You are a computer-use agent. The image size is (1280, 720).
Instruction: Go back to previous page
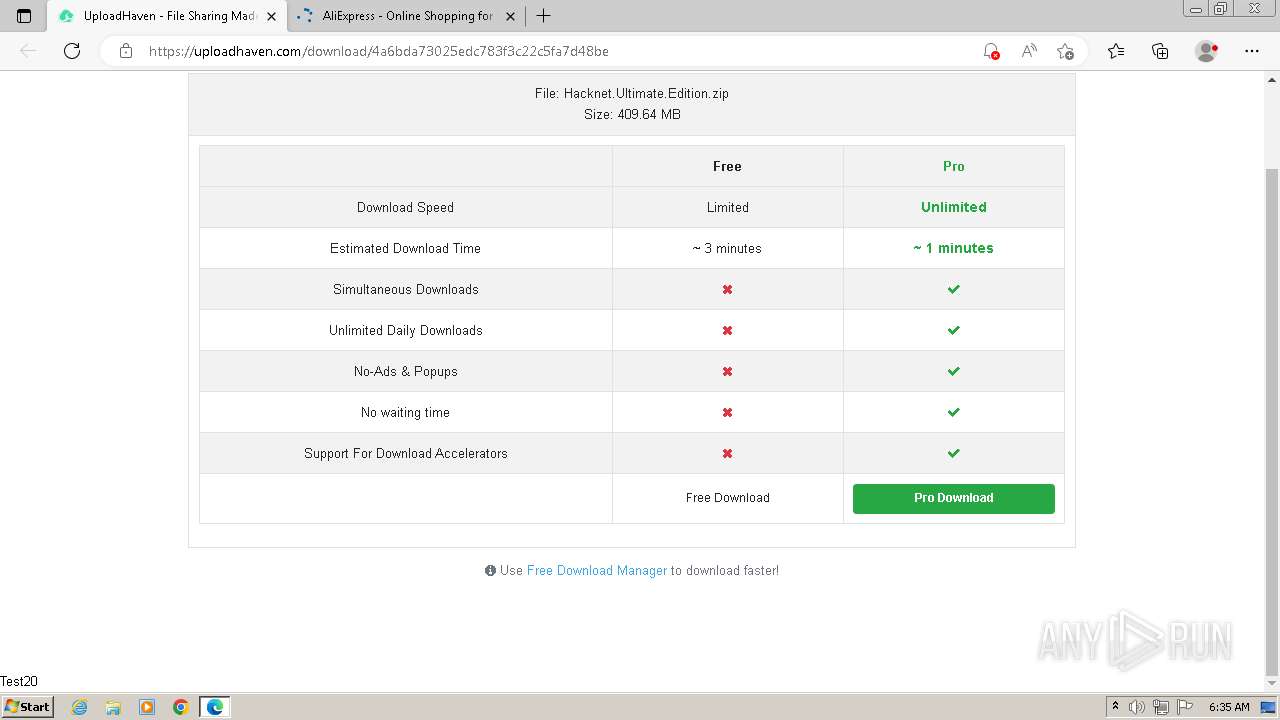28,51
